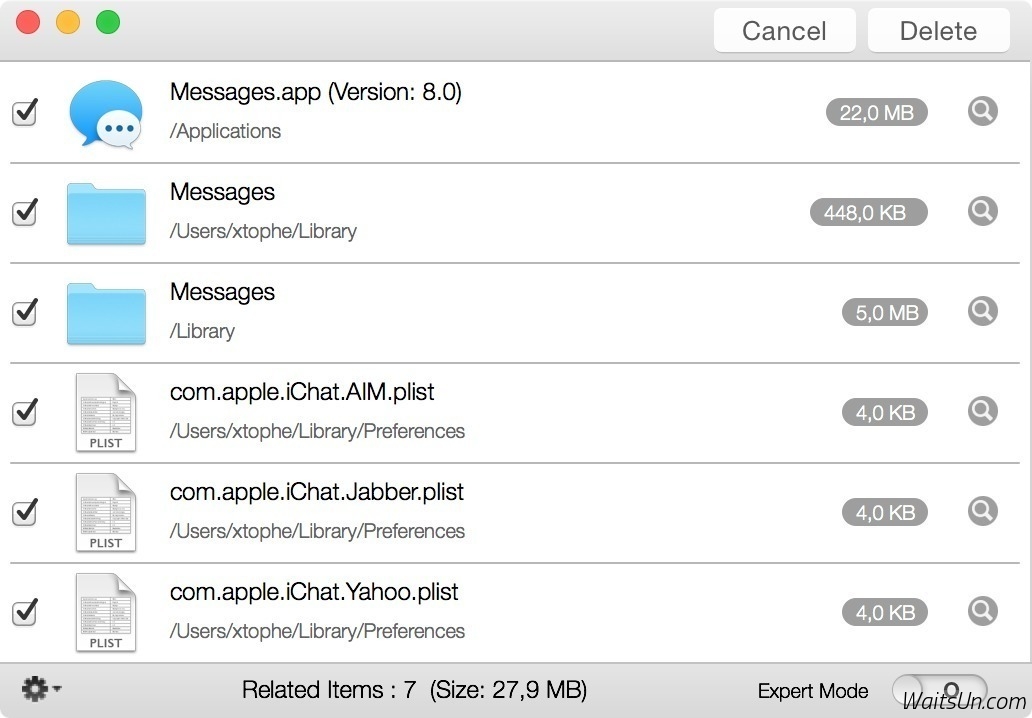Click the green zoom window button
Screen dimensions: 1032x718
coord(107,22)
